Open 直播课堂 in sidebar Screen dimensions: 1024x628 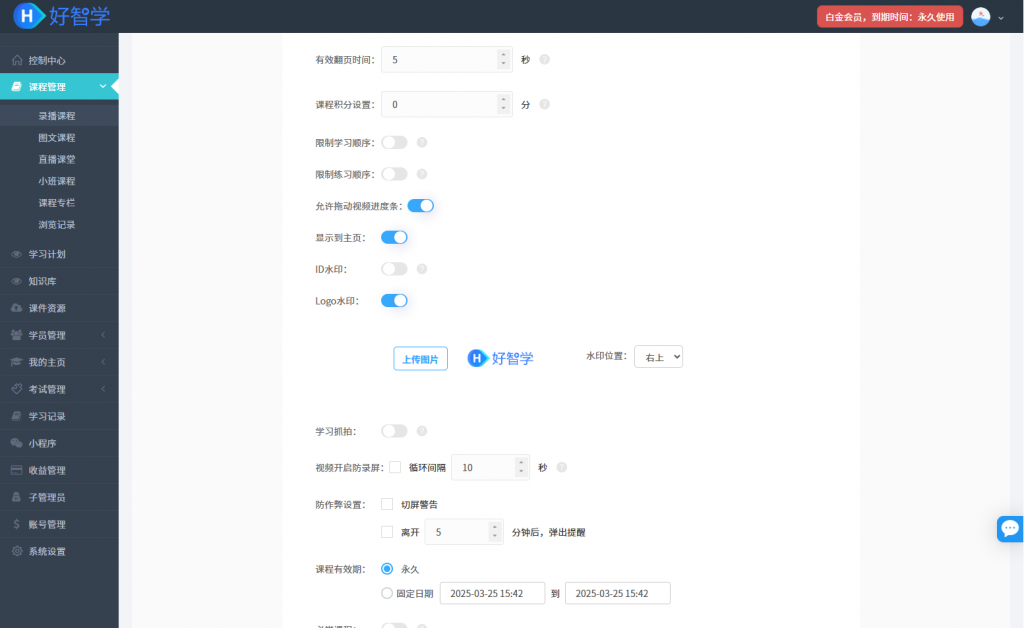click(x=57, y=159)
